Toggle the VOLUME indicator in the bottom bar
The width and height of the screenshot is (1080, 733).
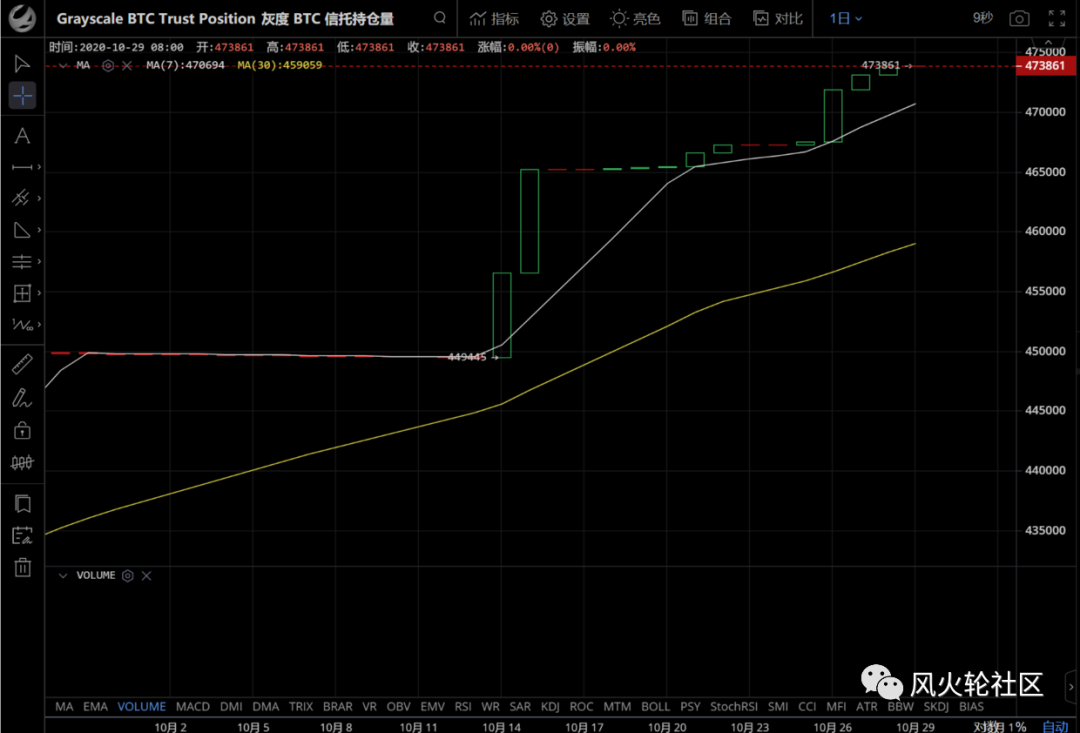point(142,707)
